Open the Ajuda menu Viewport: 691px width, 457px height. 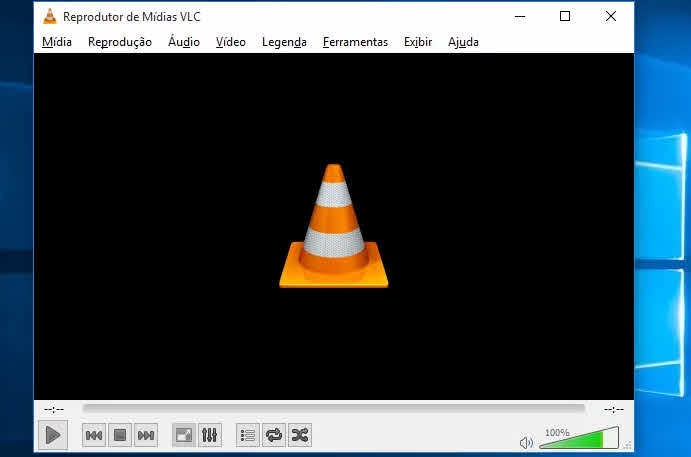point(463,42)
